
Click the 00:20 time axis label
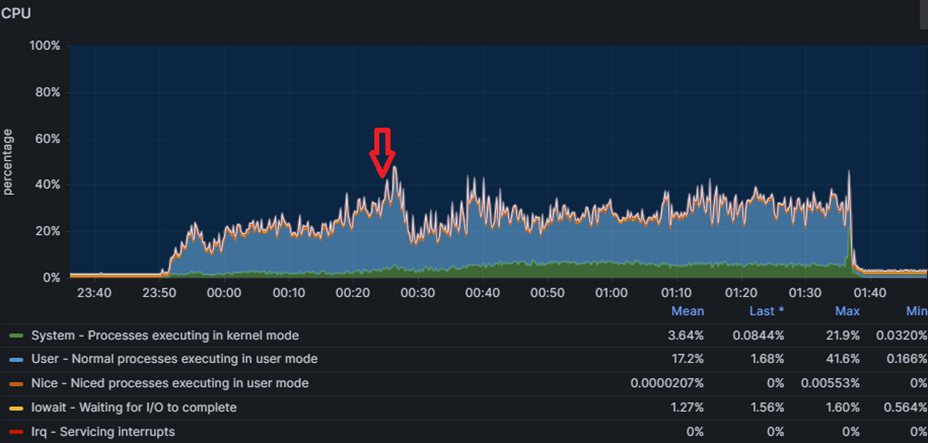(353, 293)
